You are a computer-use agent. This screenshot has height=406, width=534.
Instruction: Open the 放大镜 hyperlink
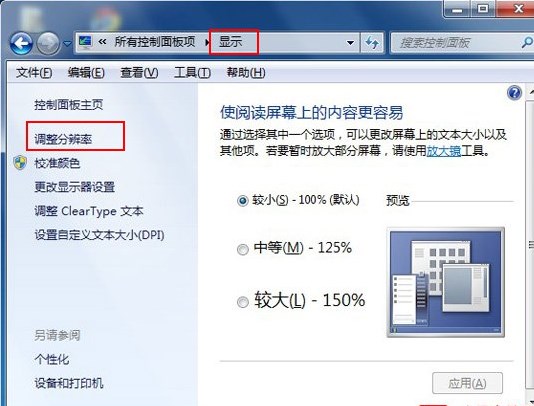[x=444, y=151]
